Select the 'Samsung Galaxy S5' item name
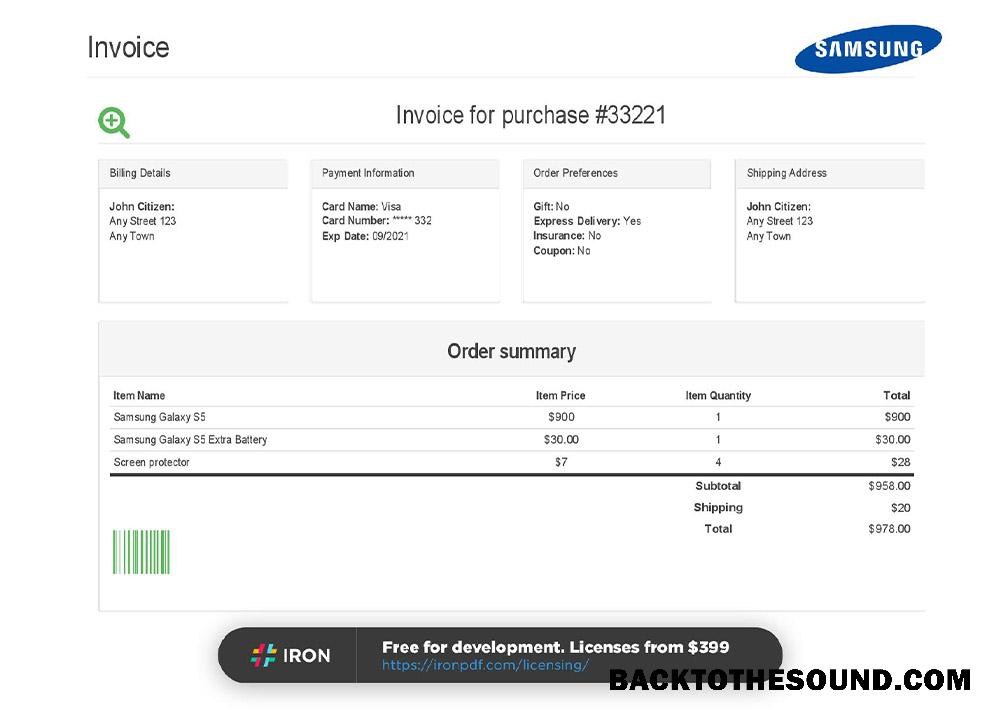The height and width of the screenshot is (720, 1000). (159, 417)
